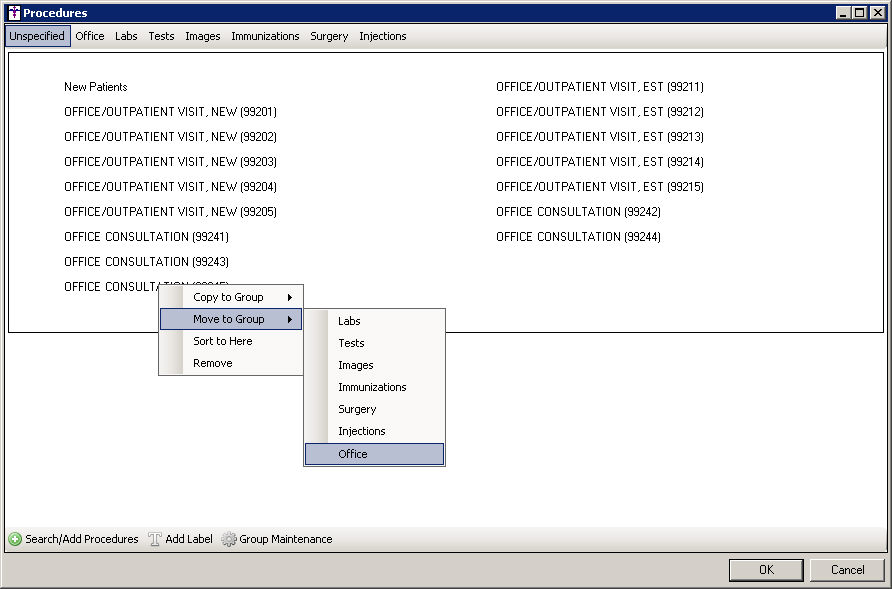This screenshot has width=892, height=589.
Task: Click the Procedures window title bar icon
Action: pyautogui.click(x=13, y=13)
